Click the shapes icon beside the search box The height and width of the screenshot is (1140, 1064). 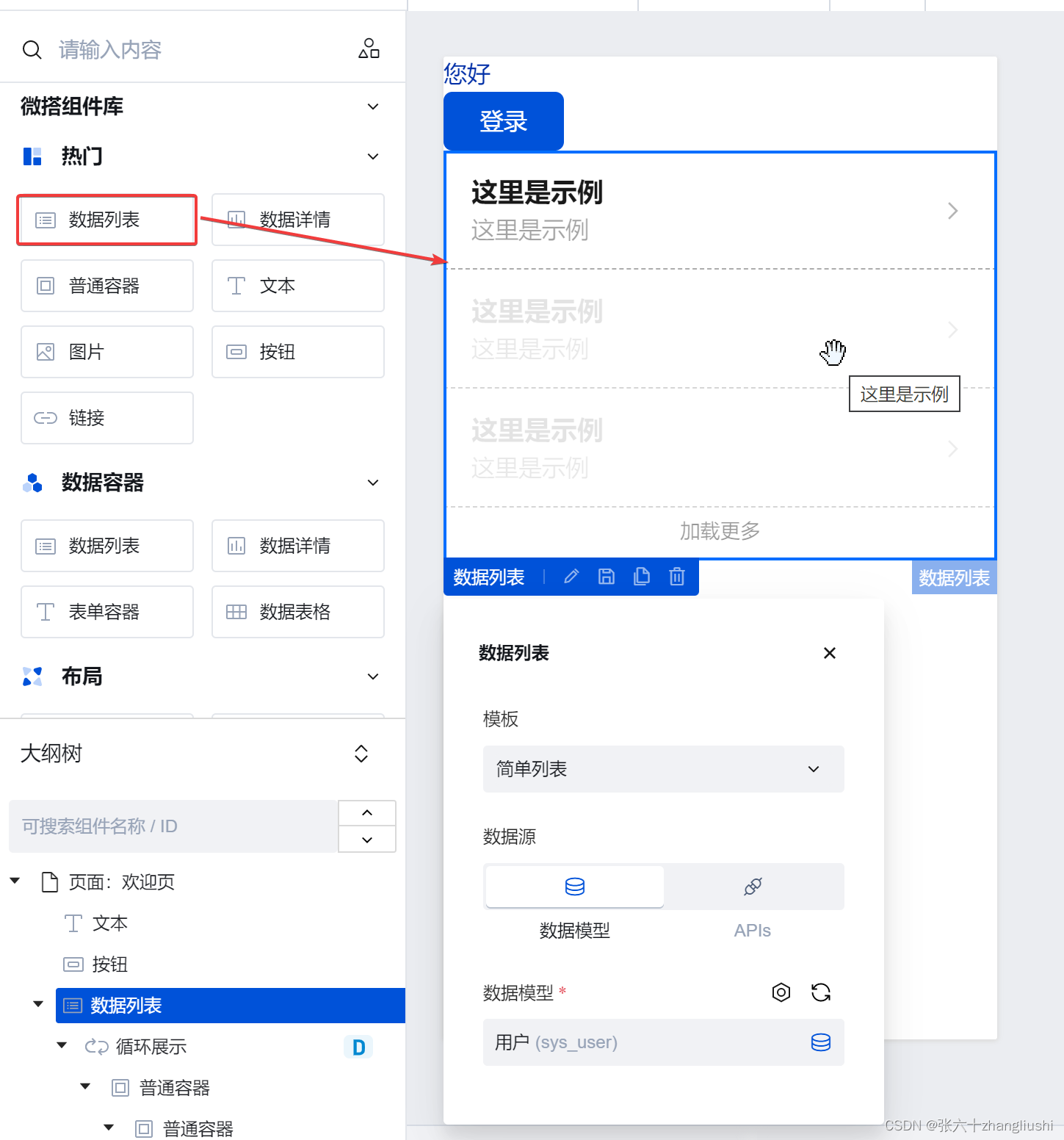[x=369, y=48]
